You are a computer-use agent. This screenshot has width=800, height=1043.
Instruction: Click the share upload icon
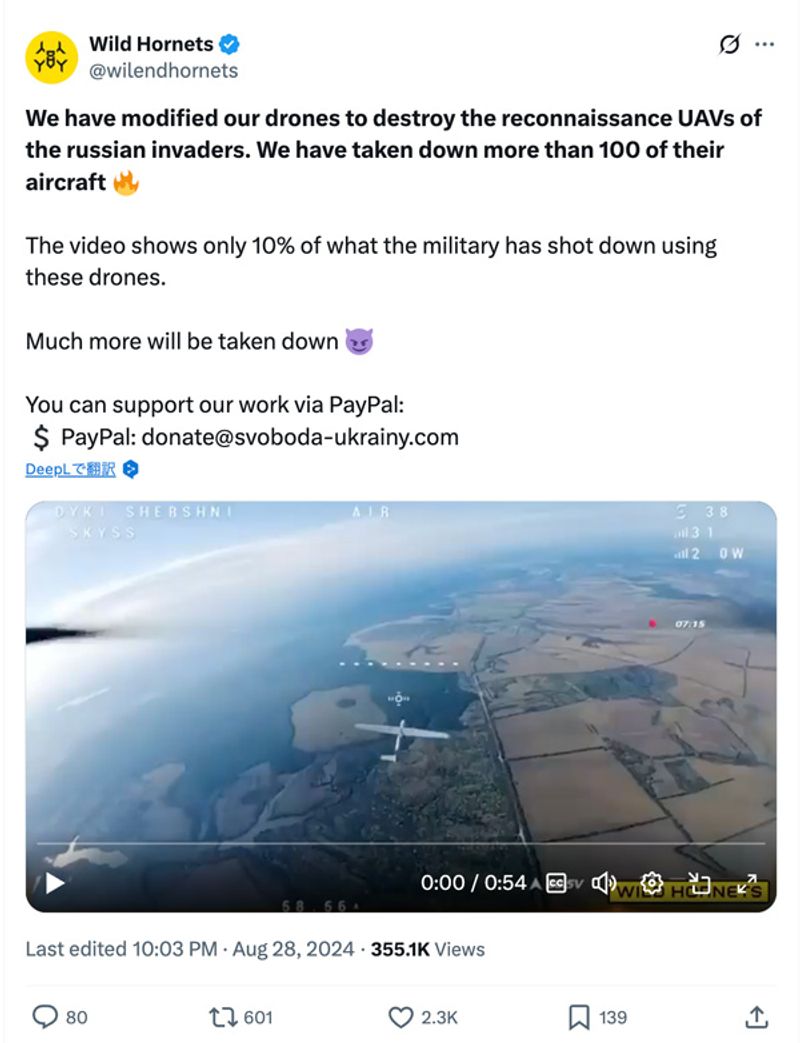point(756,1016)
